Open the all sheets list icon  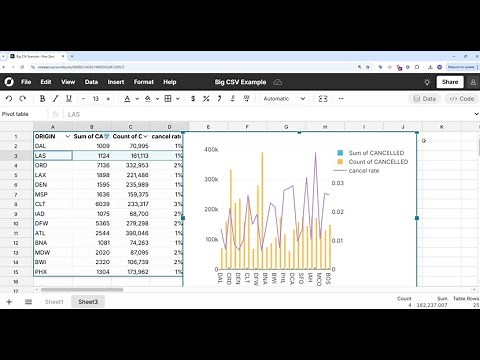coord(28,302)
